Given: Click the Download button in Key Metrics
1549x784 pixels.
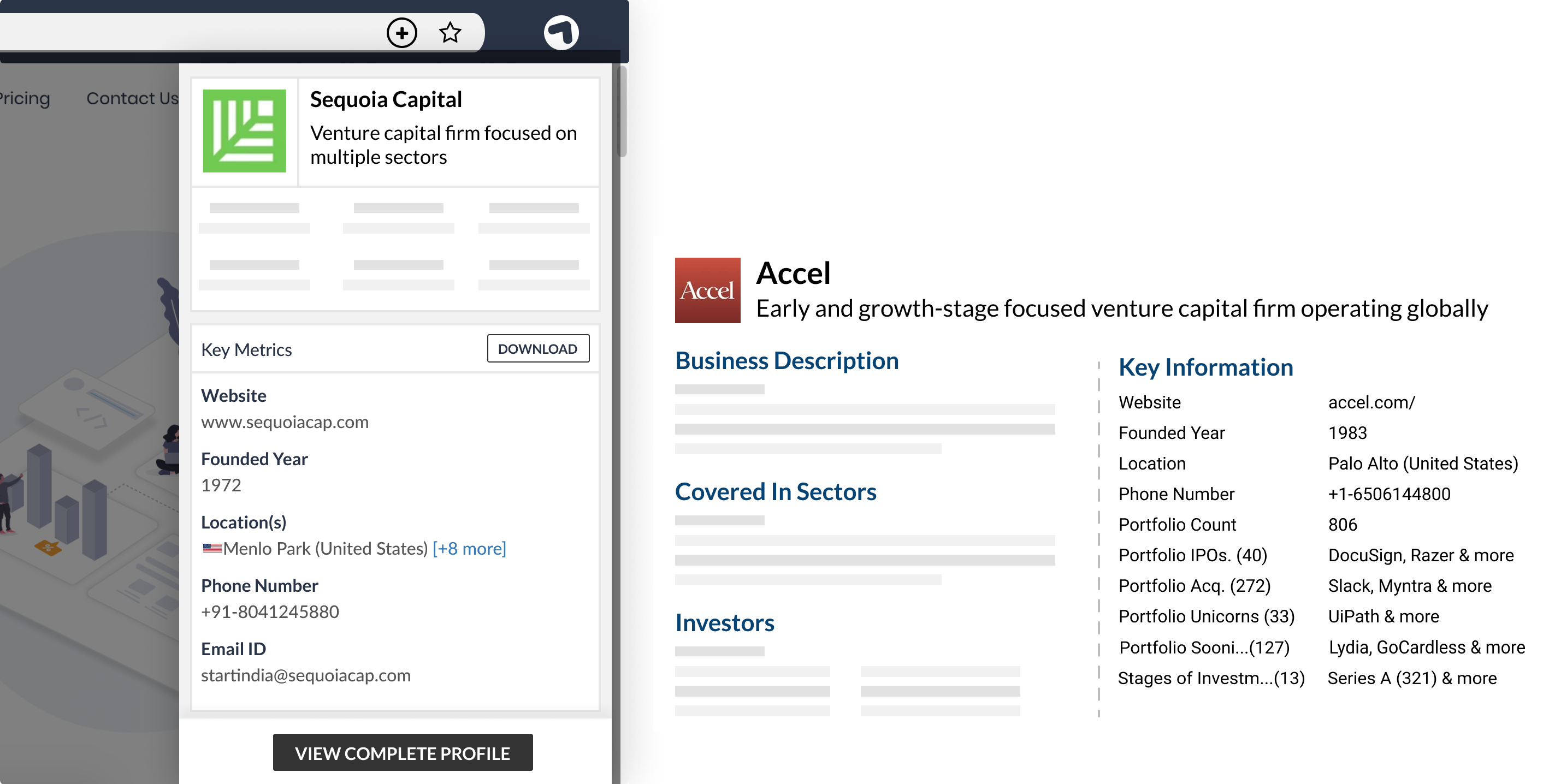Looking at the screenshot, I should tap(537, 349).
